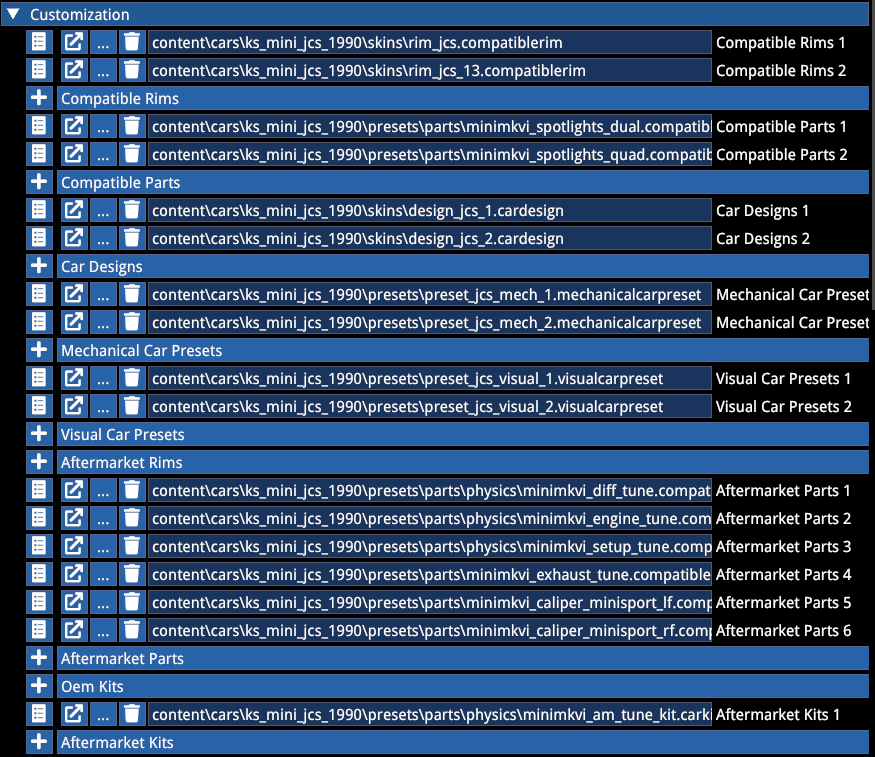This screenshot has height=757, width=875.
Task: Add a new Visual Car Presets entry
Action: click(x=39, y=433)
